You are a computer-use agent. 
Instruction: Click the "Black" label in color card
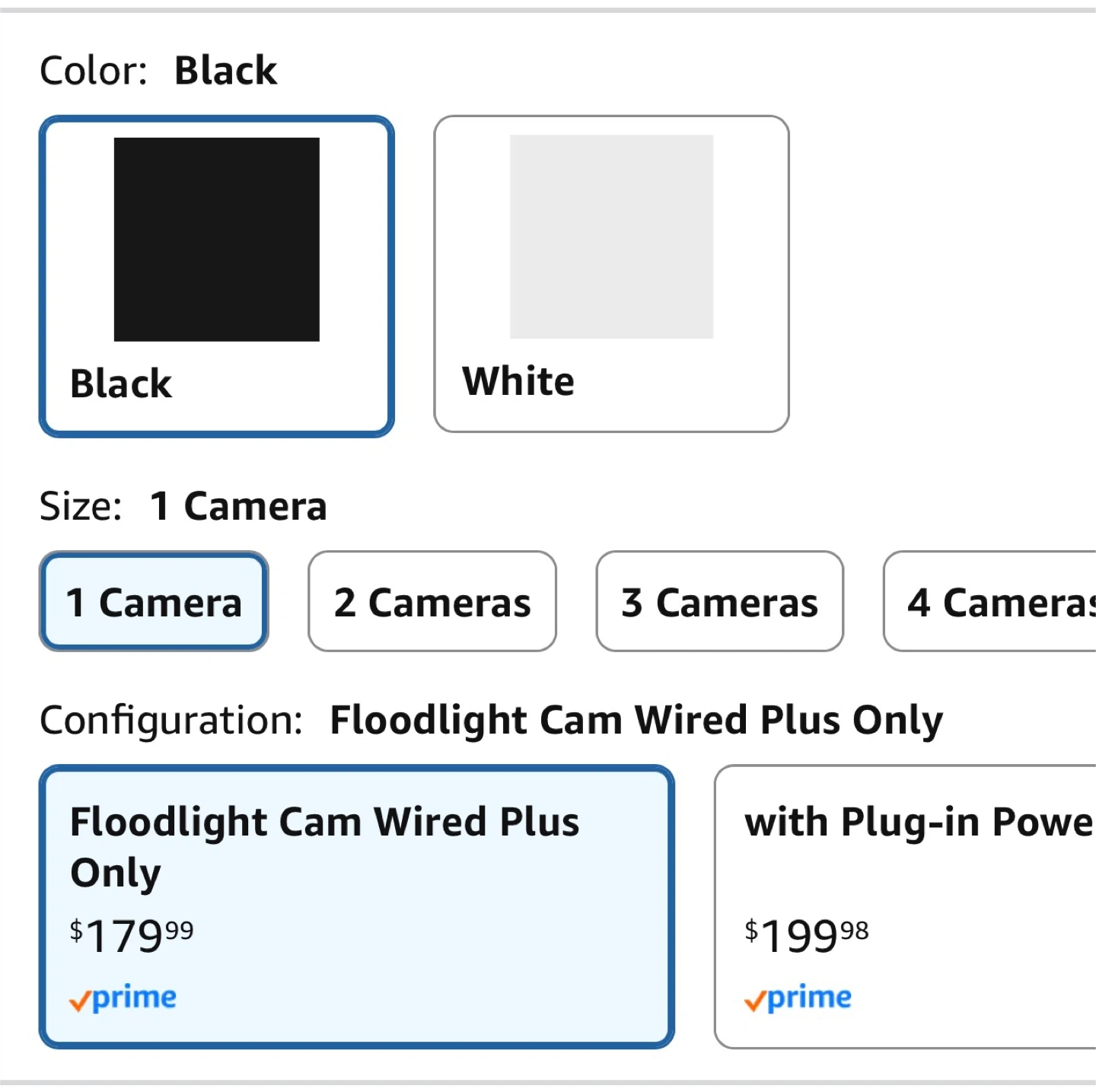click(121, 384)
